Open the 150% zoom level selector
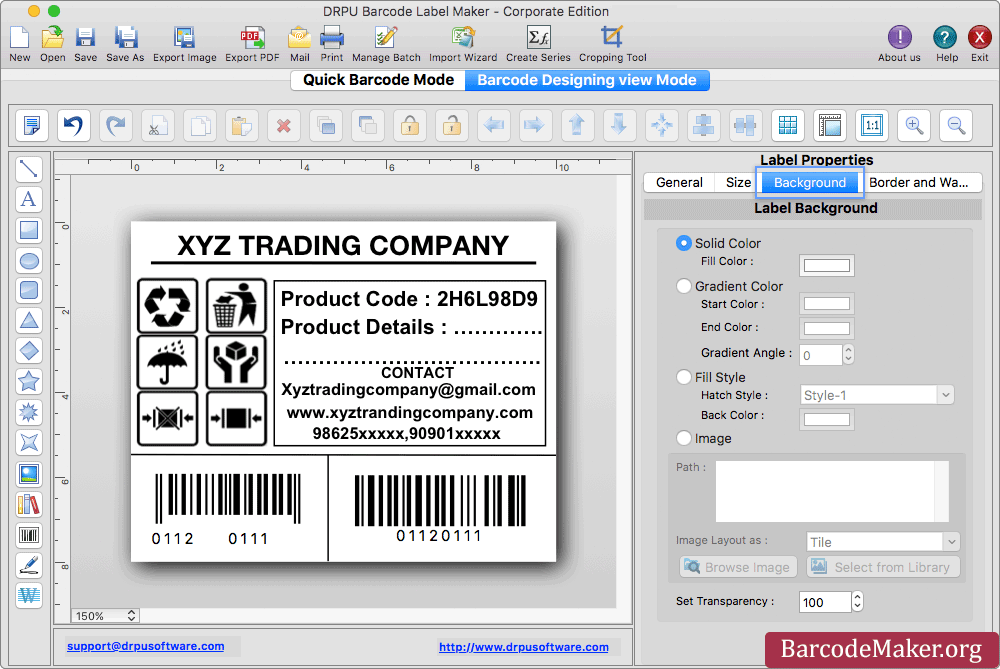 click(105, 615)
